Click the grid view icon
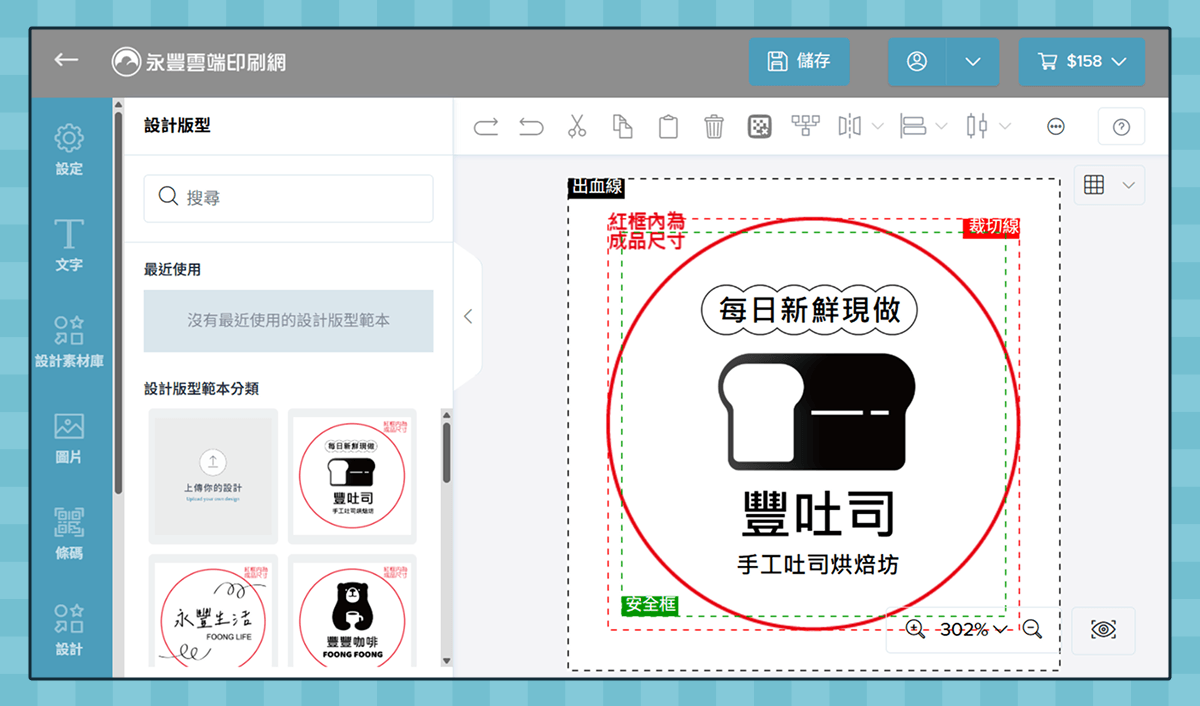This screenshot has width=1200, height=706. point(1095,185)
